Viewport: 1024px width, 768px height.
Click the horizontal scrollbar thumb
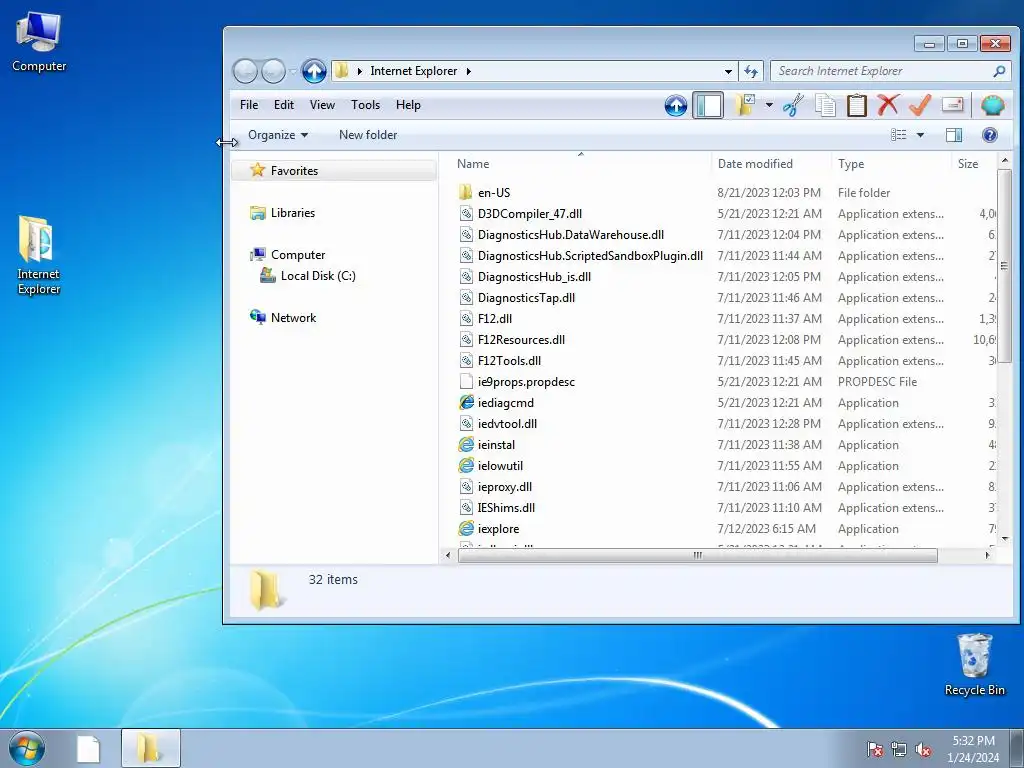(x=697, y=555)
